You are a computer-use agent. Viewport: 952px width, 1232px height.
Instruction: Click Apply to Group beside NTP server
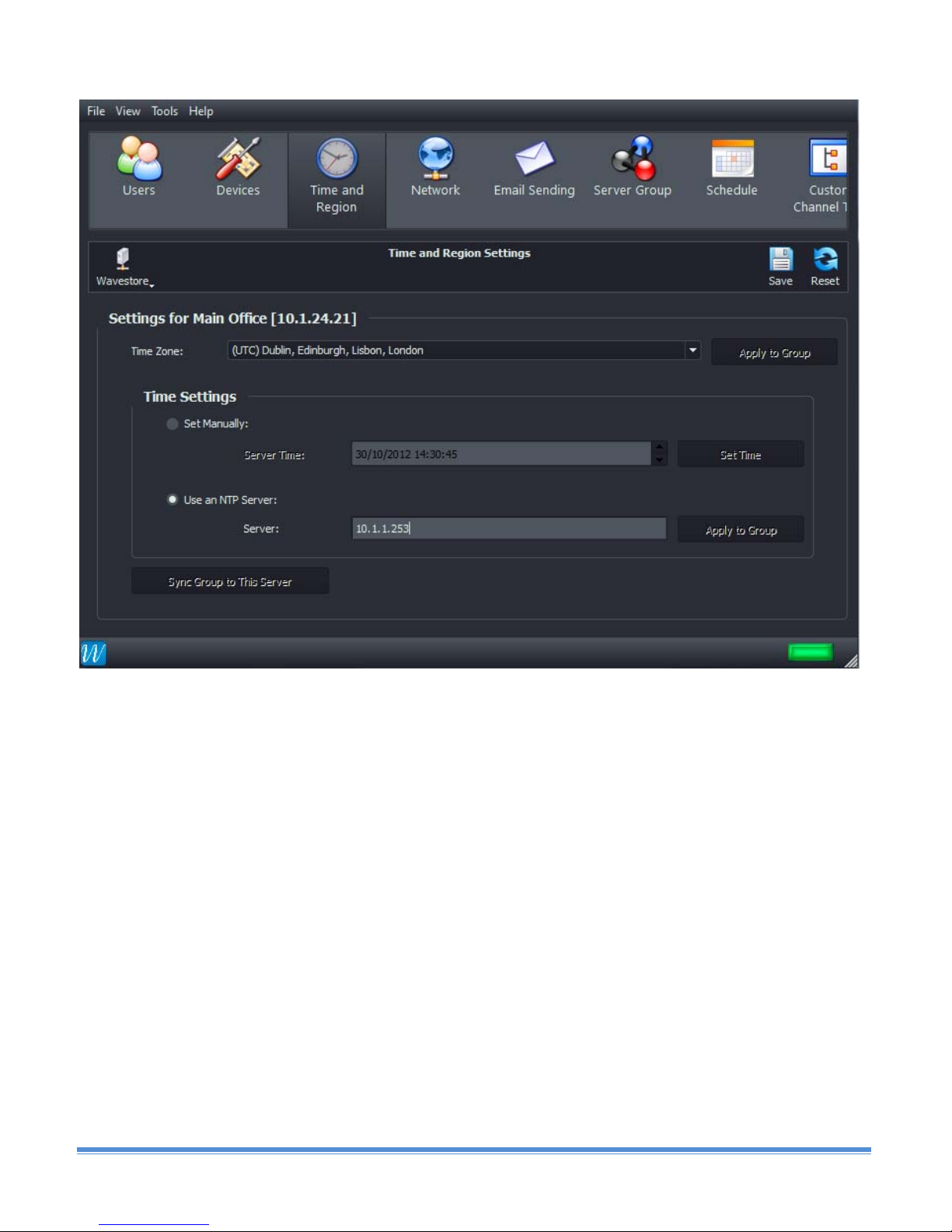pyautogui.click(x=741, y=530)
